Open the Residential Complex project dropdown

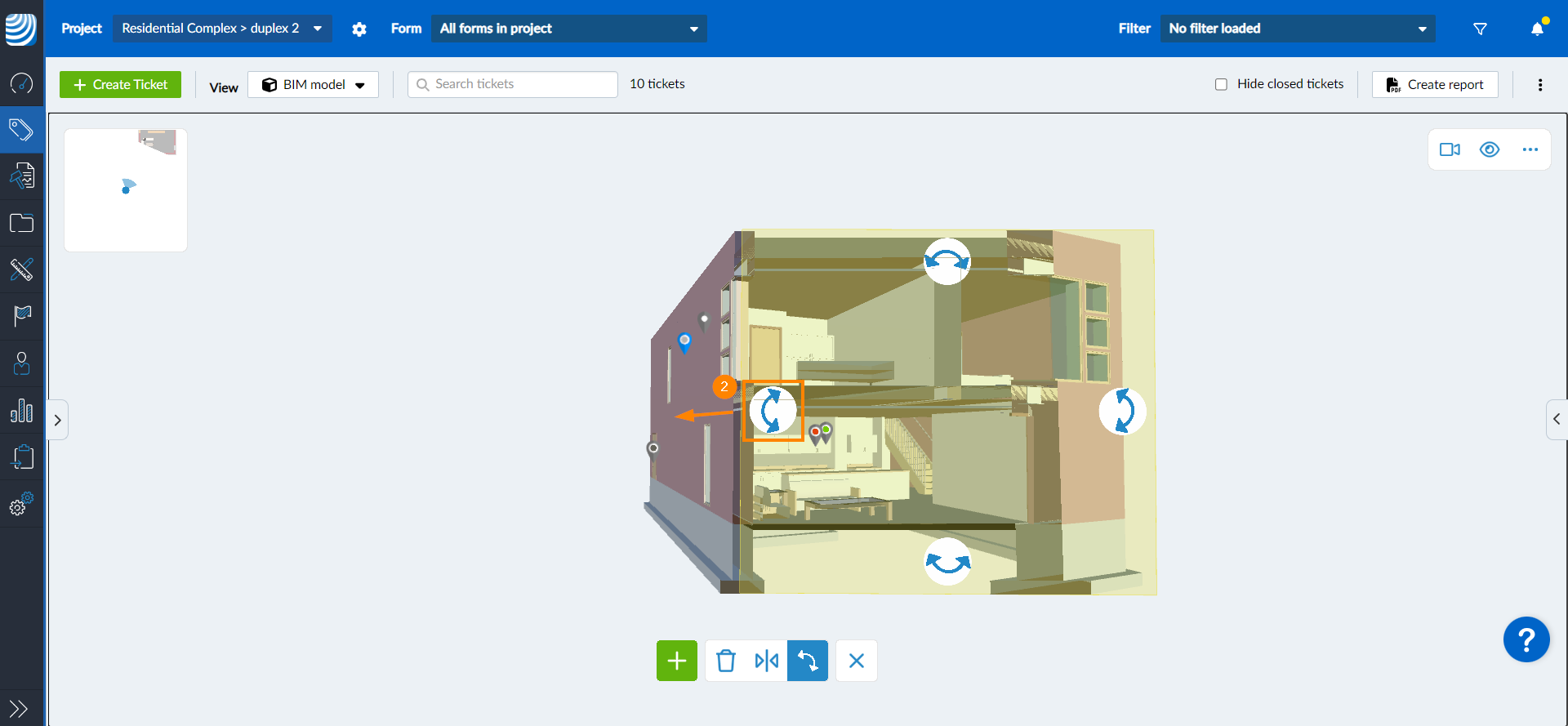222,29
